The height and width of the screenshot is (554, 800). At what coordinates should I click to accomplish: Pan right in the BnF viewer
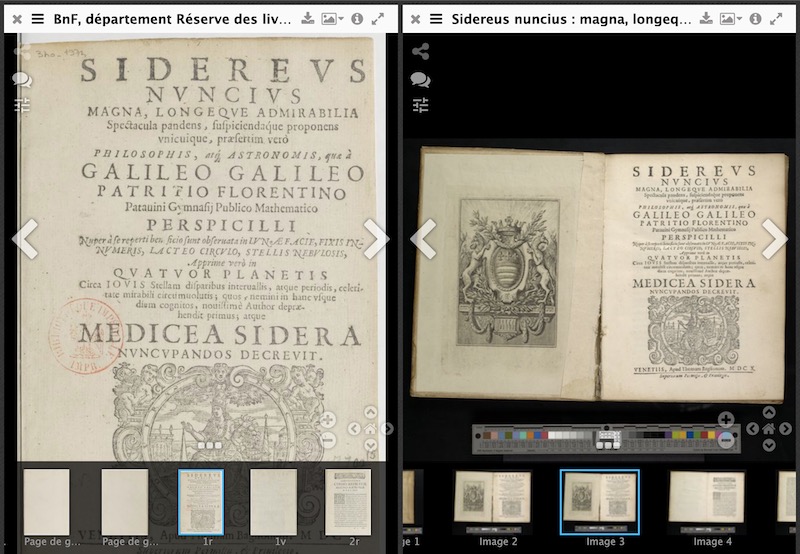pos(388,429)
